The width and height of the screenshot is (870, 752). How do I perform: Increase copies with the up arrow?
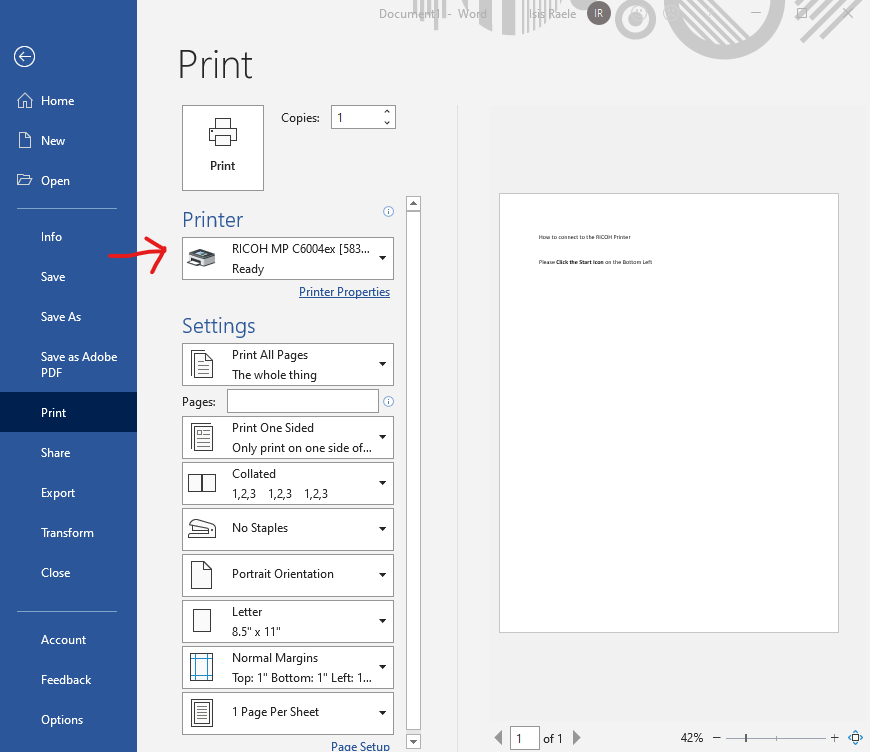(387, 112)
